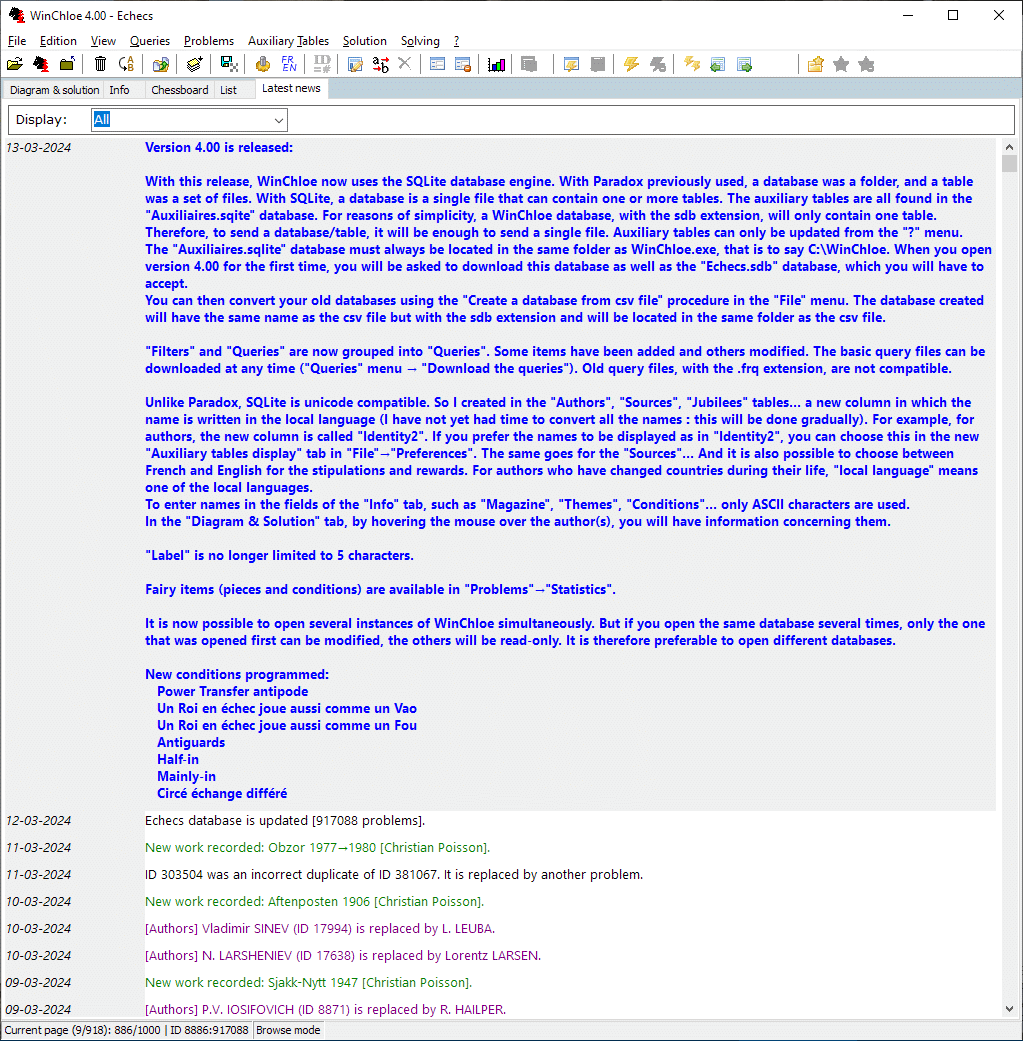Click the double lightning bolts icon
Screen dimensions: 1023x1041
(692, 64)
